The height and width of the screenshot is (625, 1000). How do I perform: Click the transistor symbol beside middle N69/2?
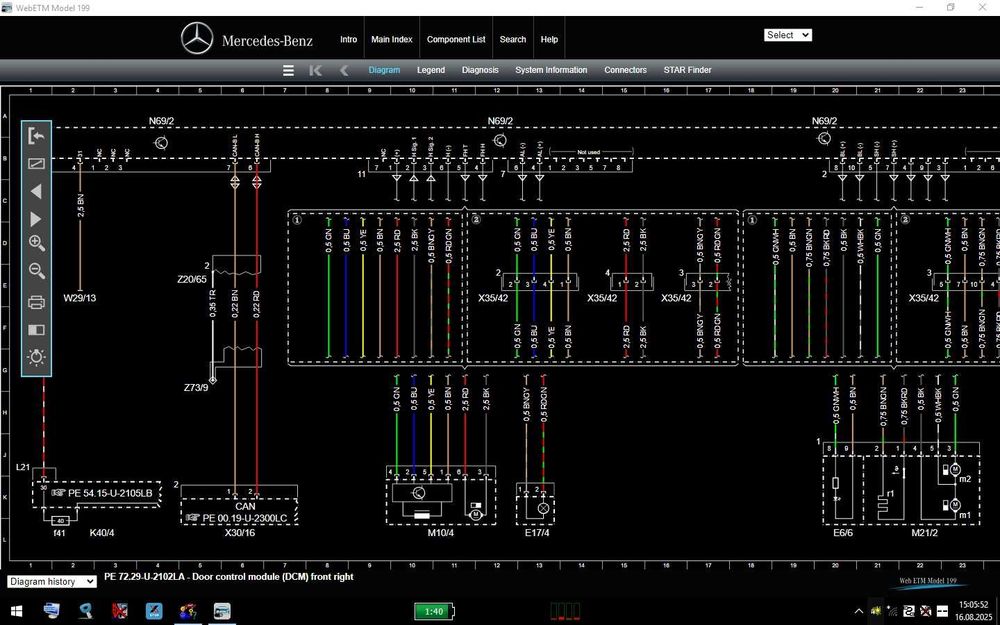pyautogui.click(x=500, y=140)
